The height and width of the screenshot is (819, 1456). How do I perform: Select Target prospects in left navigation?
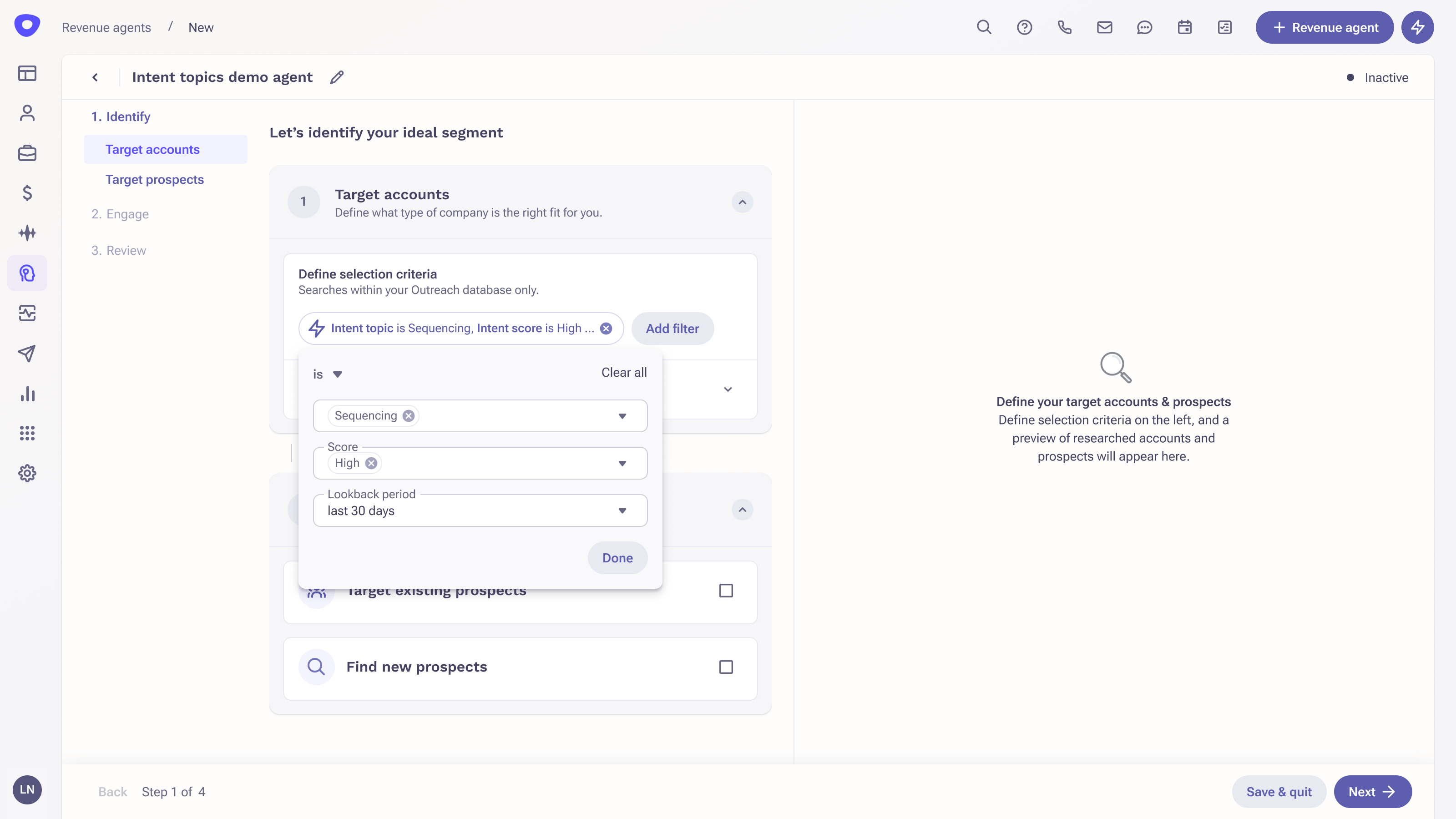click(x=154, y=179)
